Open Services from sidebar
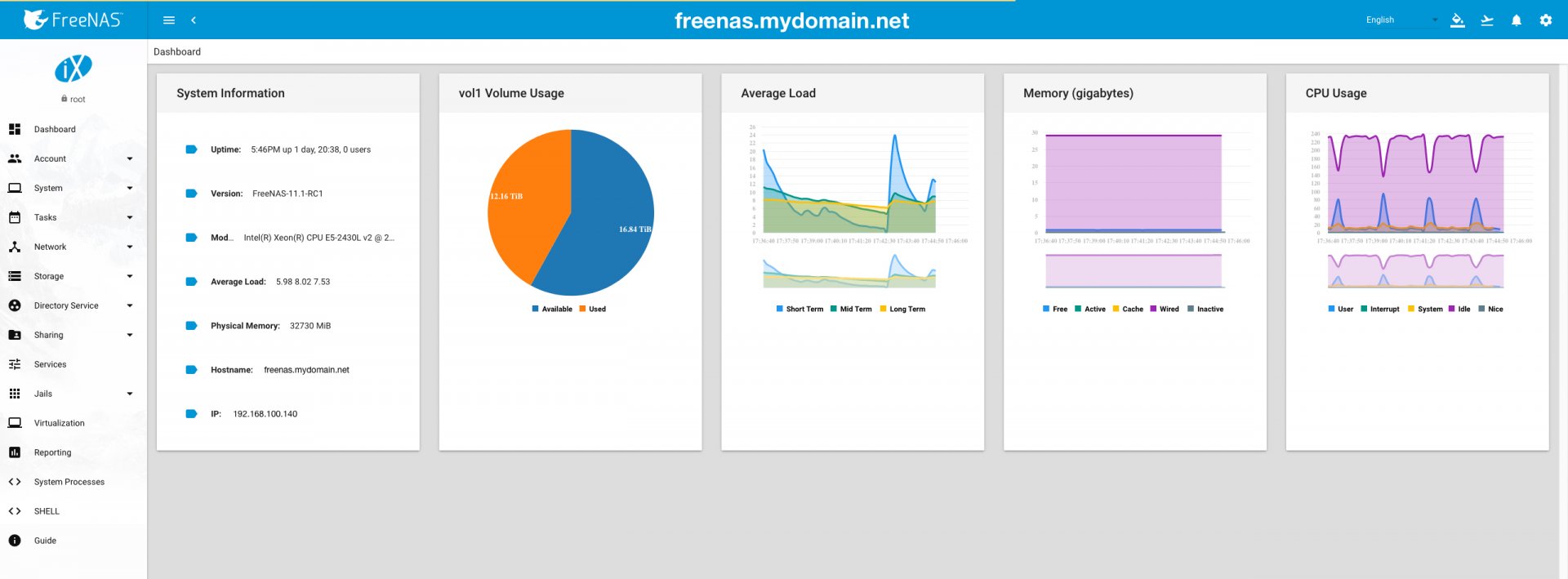 click(x=50, y=364)
